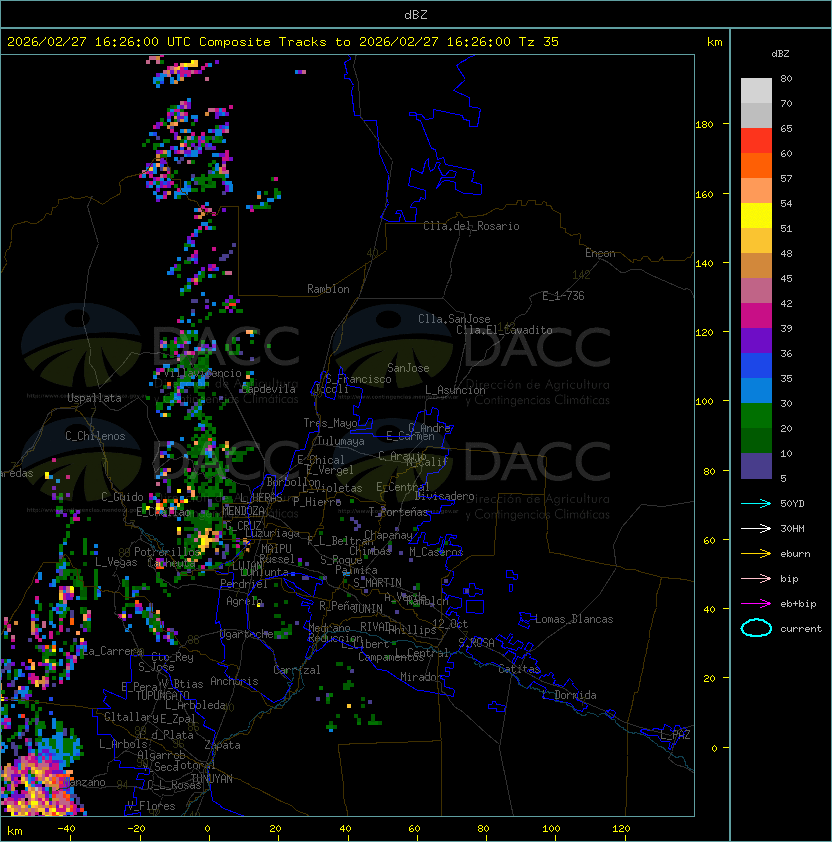Click the '180' tick on right axis

tap(704, 125)
